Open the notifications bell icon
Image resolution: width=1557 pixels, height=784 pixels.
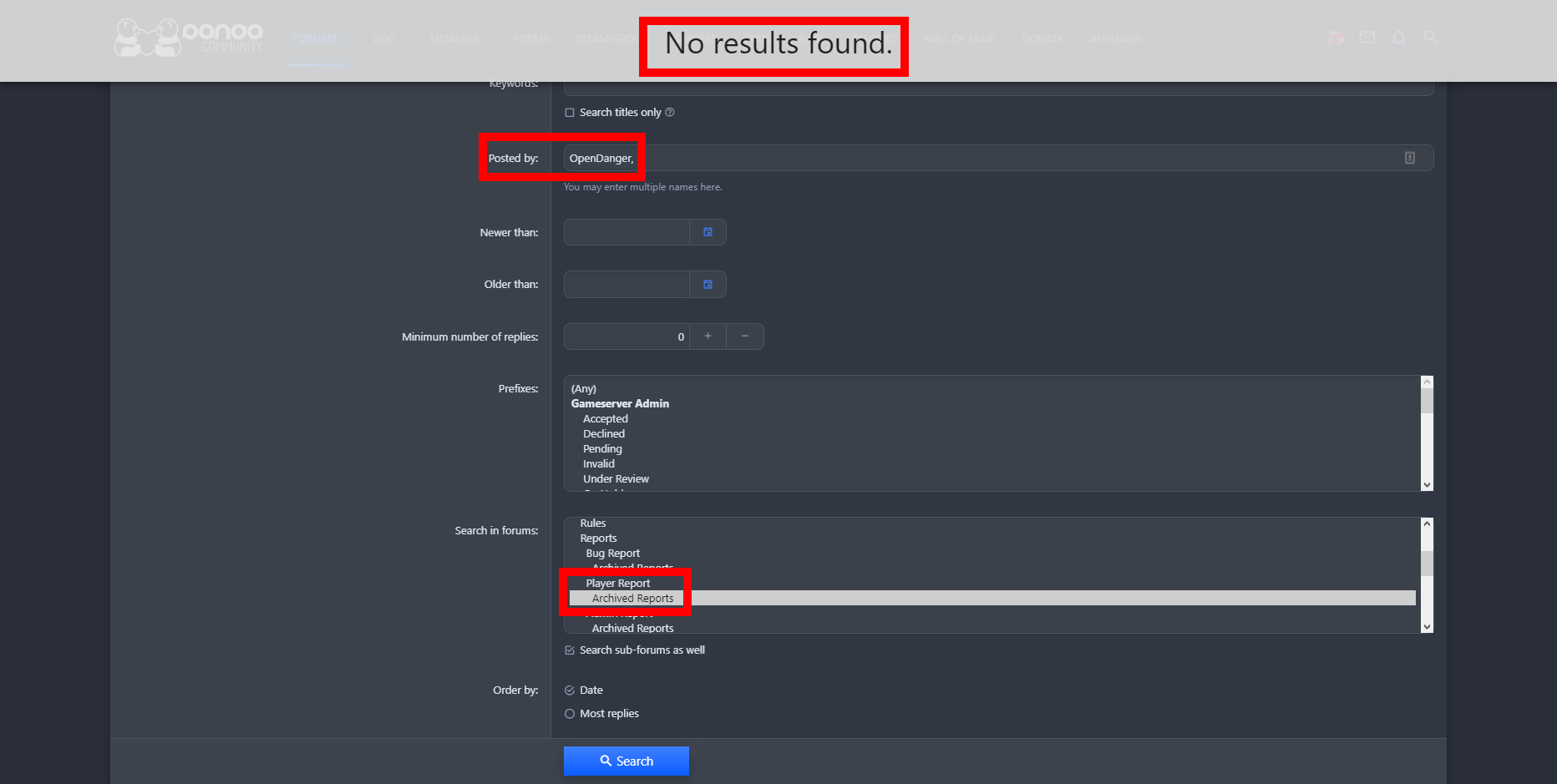click(1399, 38)
